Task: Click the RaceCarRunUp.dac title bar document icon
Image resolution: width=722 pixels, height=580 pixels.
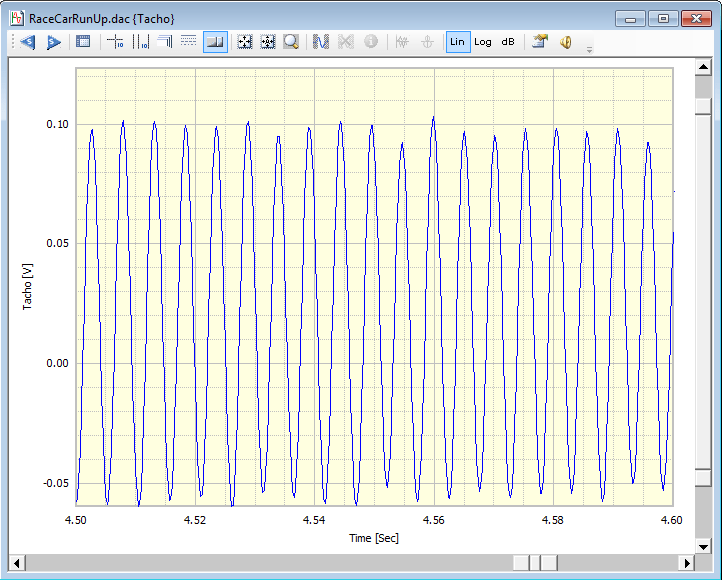Action: (18, 18)
